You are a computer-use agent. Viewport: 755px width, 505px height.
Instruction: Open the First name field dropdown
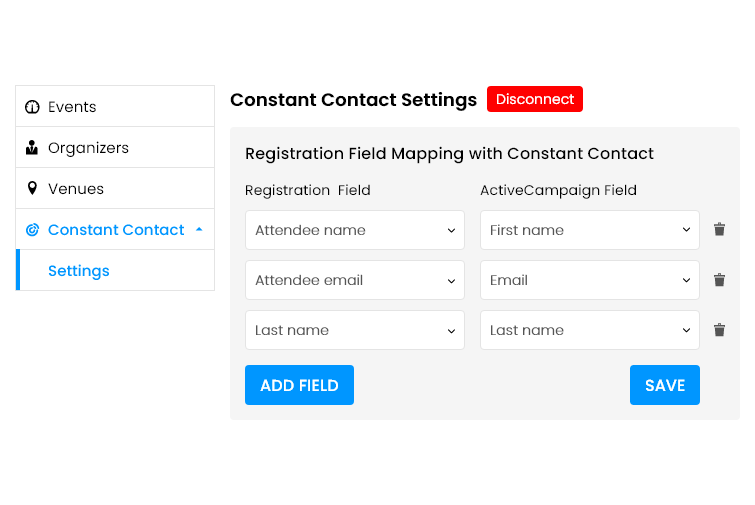click(x=590, y=230)
